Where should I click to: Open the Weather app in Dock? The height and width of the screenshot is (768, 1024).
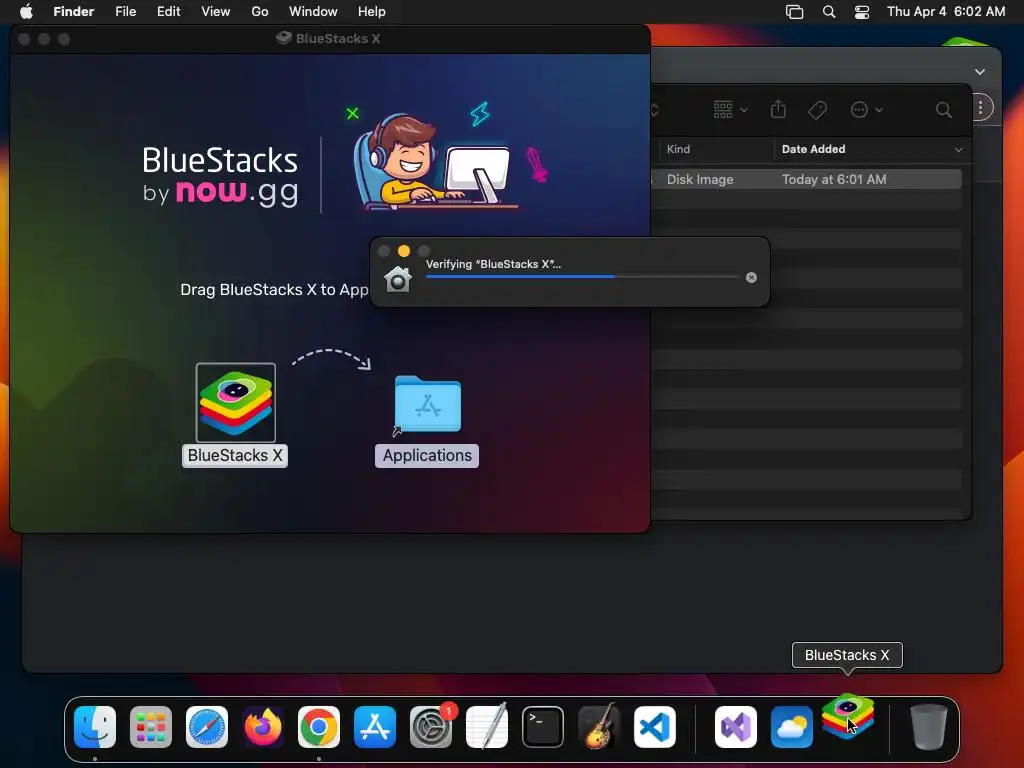coord(792,726)
